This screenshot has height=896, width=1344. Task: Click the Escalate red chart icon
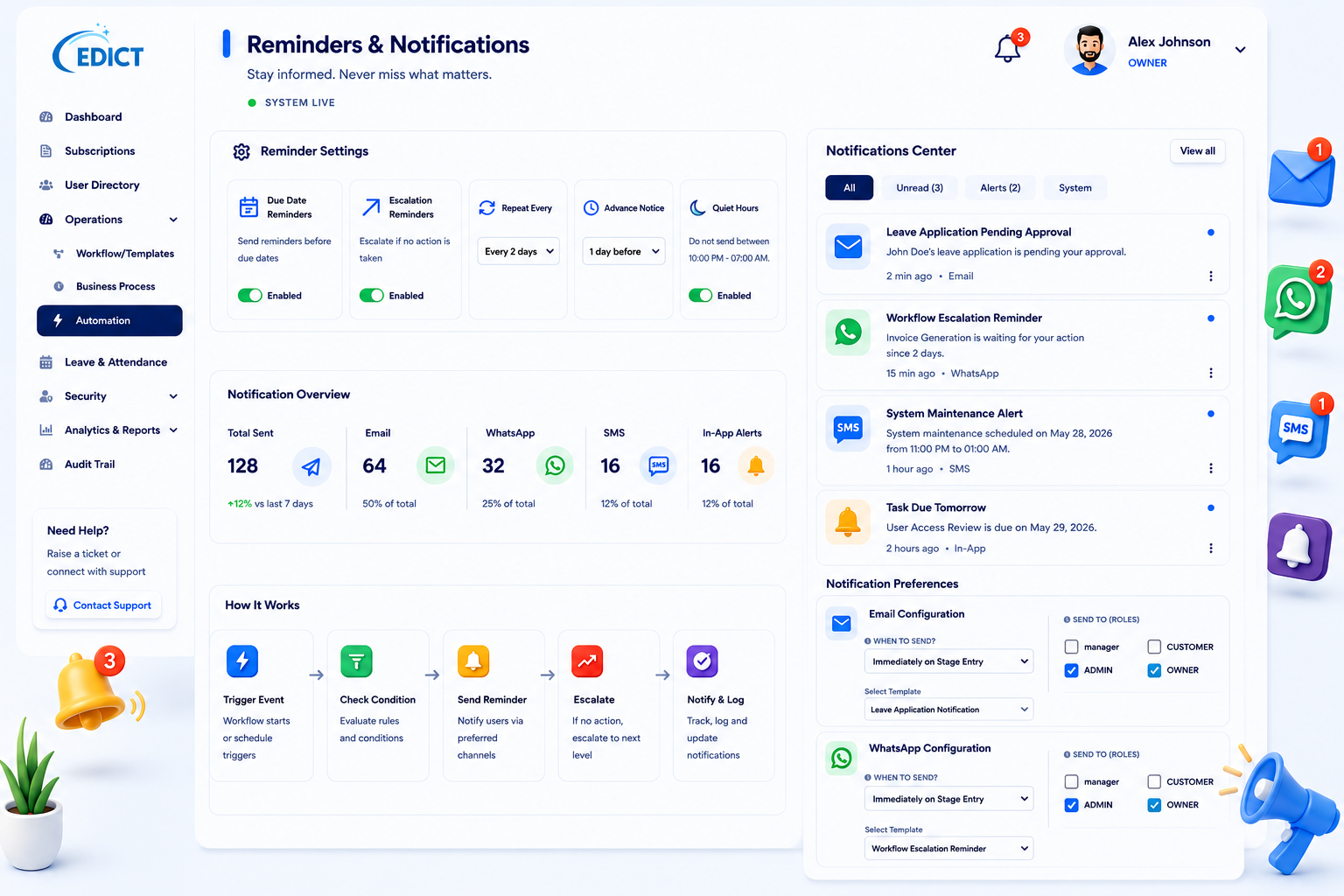point(587,661)
